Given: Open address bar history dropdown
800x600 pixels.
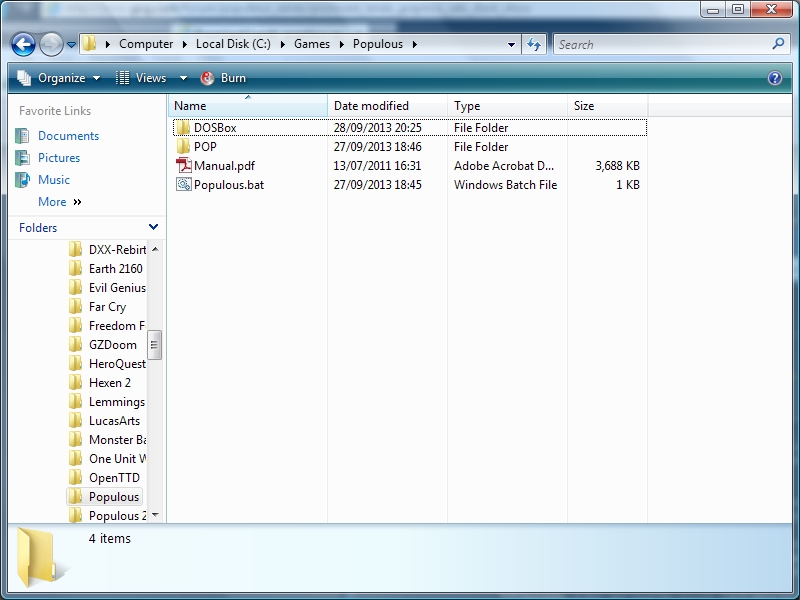Looking at the screenshot, I should 511,44.
